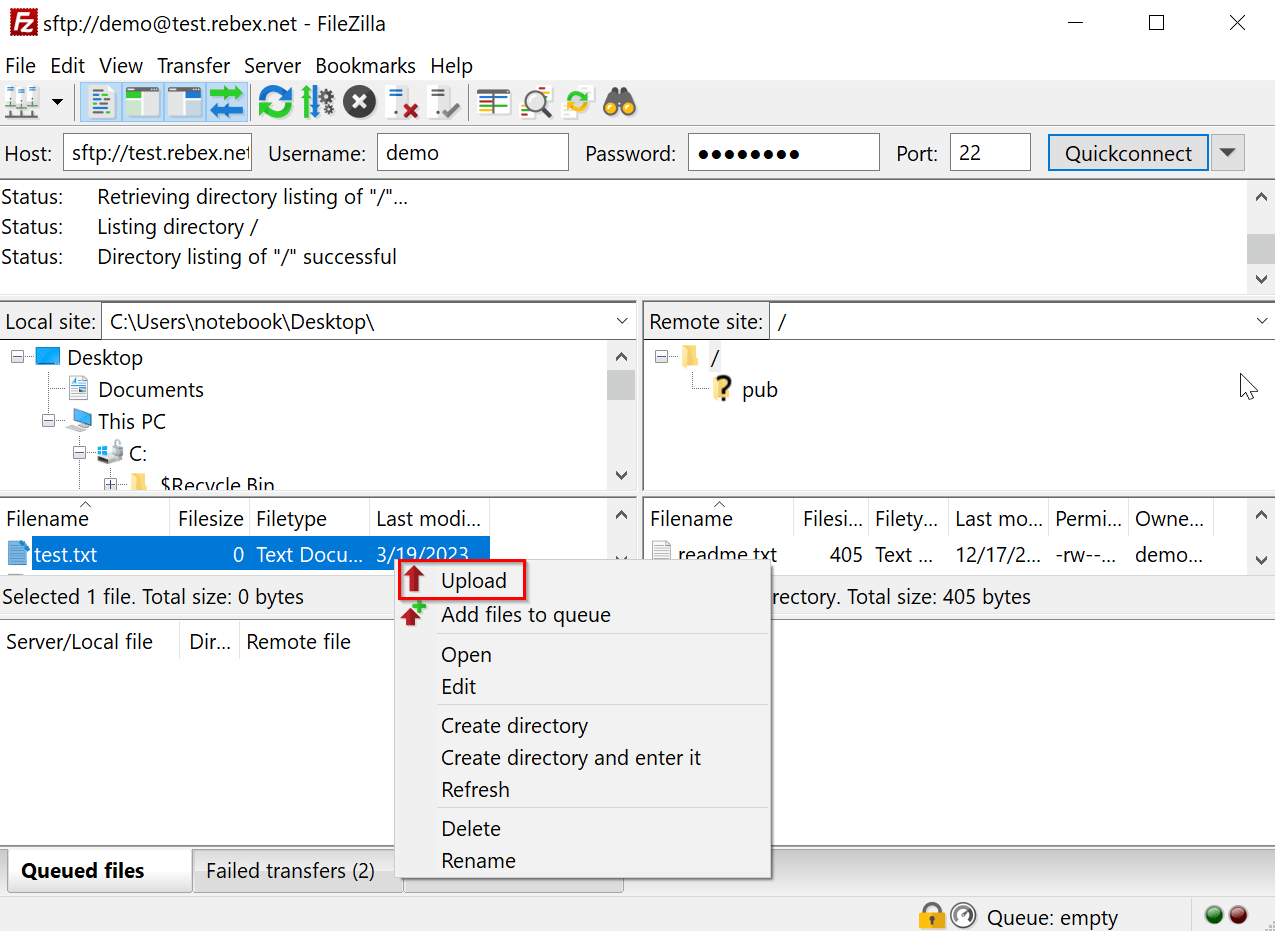Viewport: 1275px width, 931px height.
Task: Select Upload from the context menu
Action: pos(473,580)
